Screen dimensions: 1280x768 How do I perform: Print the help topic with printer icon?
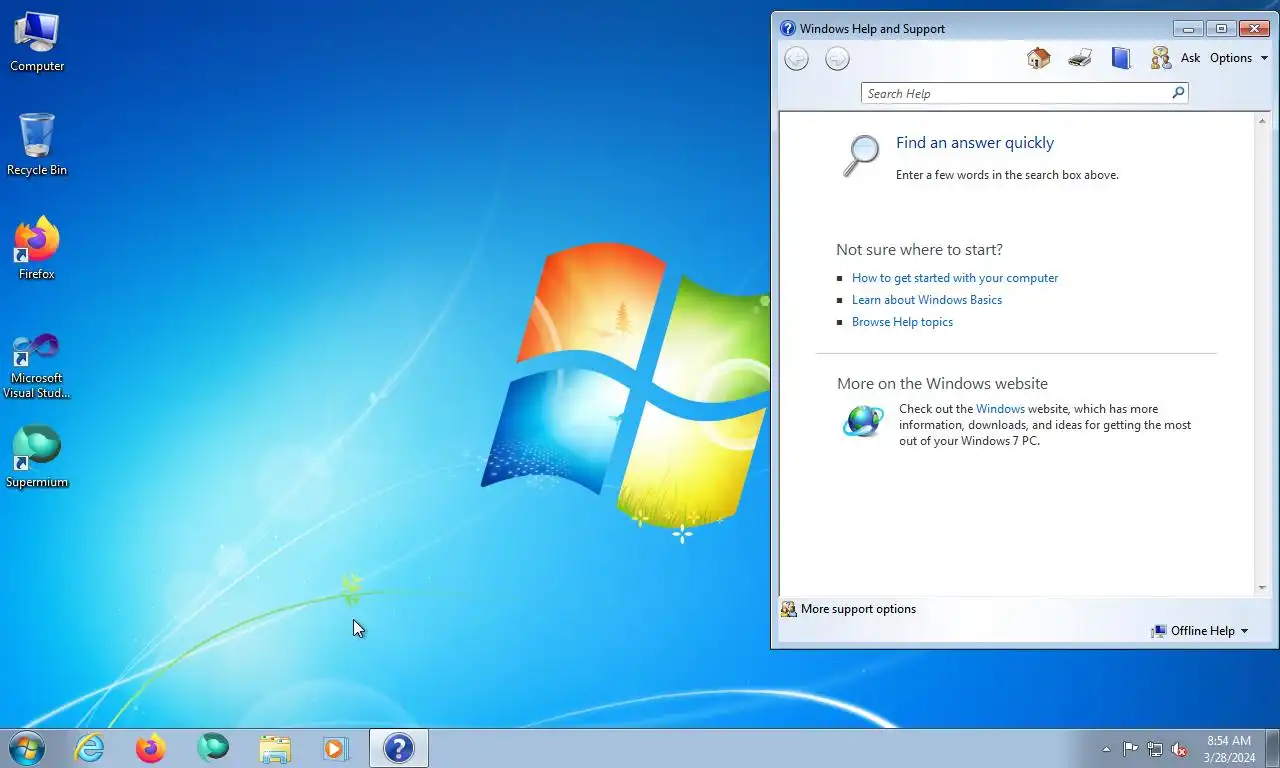point(1080,58)
